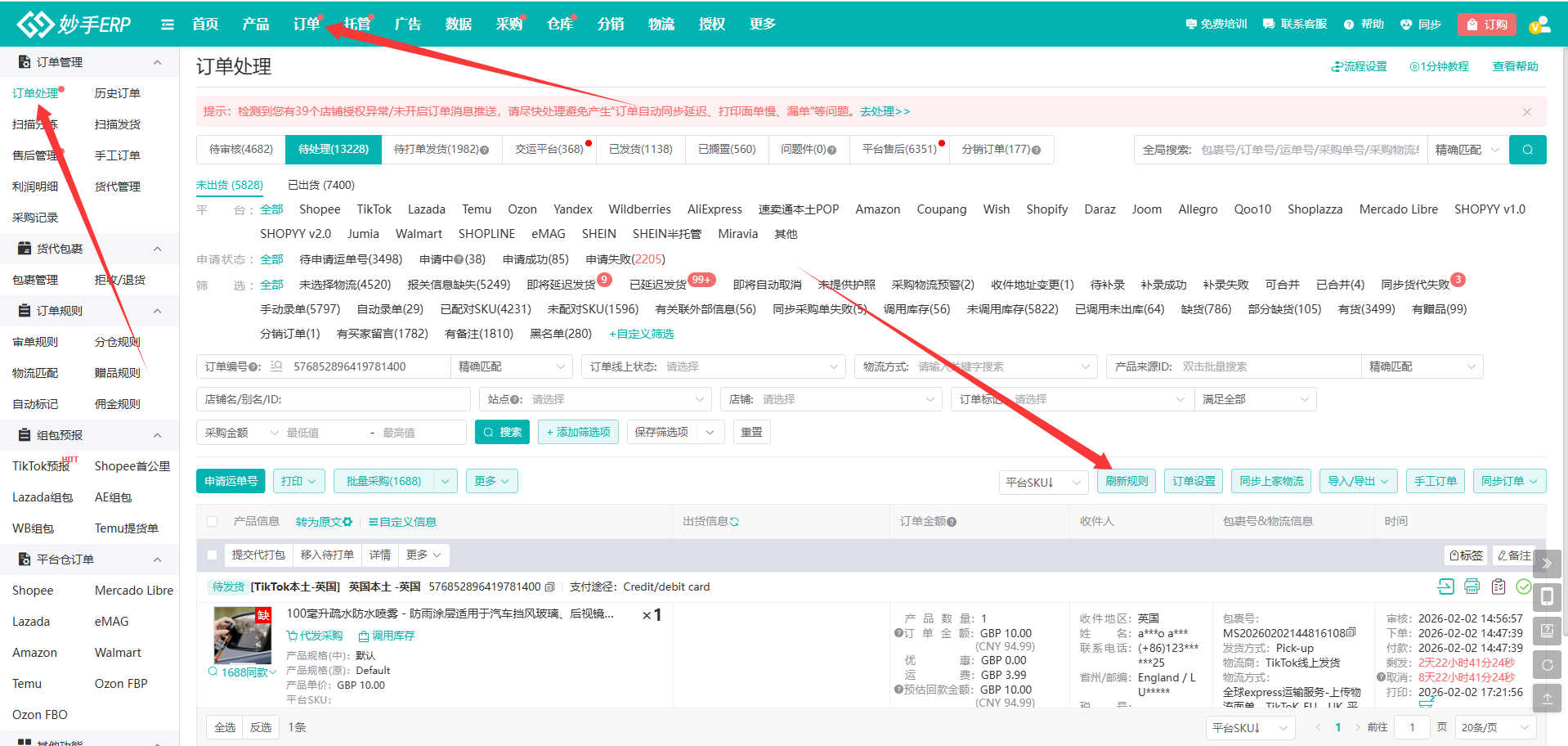
Task: Click the 刷新规则 button
Action: (x=1126, y=481)
